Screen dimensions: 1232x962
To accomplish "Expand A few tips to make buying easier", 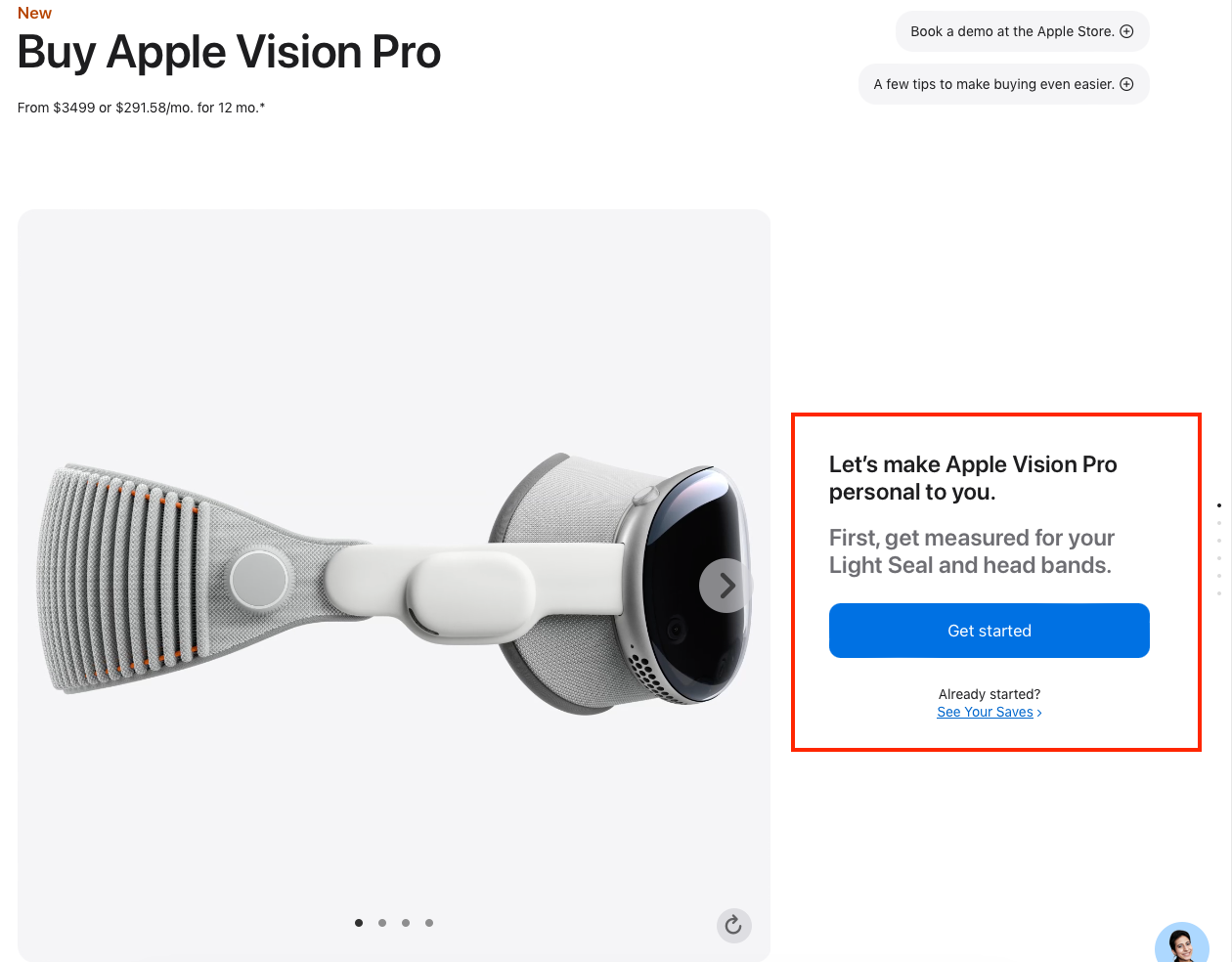I will click(x=1003, y=84).
